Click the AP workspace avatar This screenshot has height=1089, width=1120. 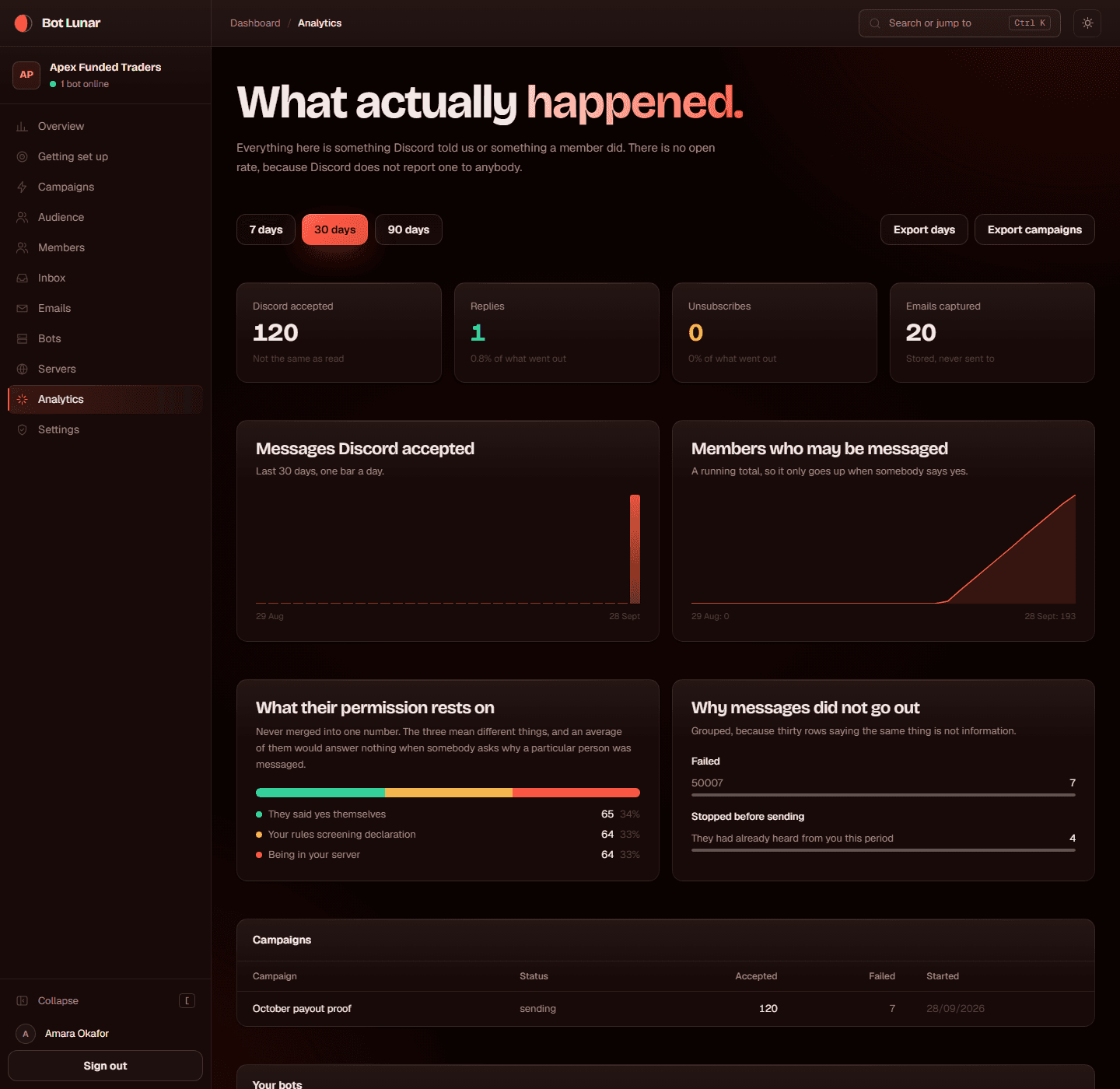[x=26, y=75]
